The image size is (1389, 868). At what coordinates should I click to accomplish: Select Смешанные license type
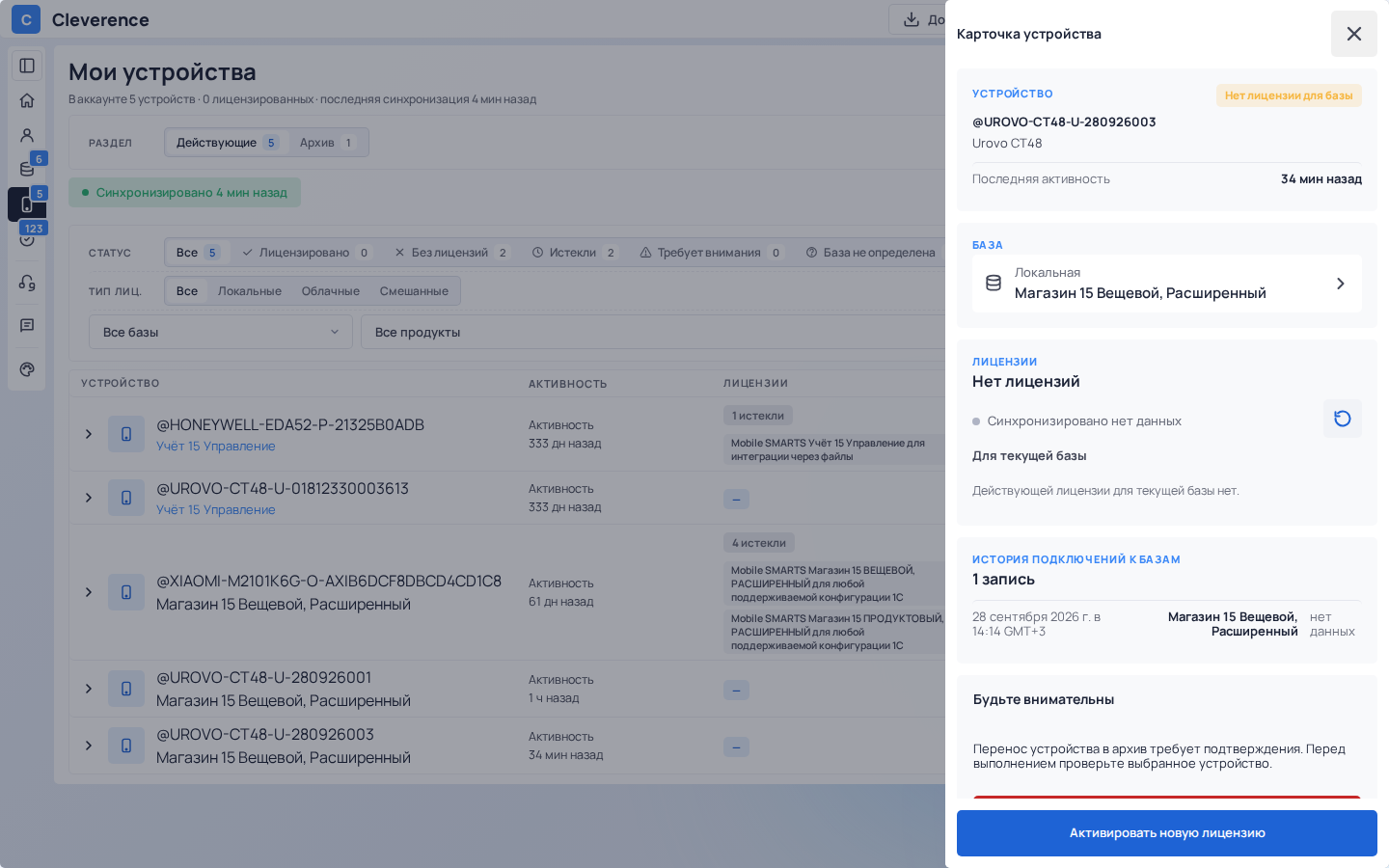click(414, 291)
